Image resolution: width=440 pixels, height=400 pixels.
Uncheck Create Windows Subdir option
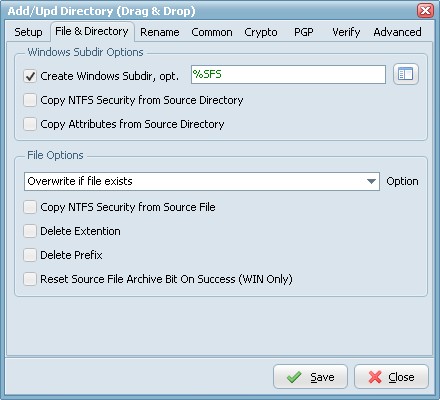[30, 76]
